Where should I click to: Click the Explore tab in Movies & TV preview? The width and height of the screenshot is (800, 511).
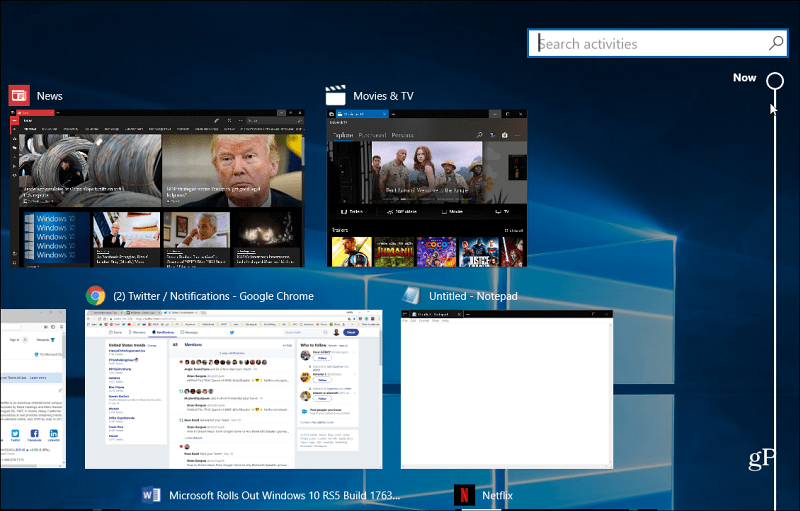(343, 135)
